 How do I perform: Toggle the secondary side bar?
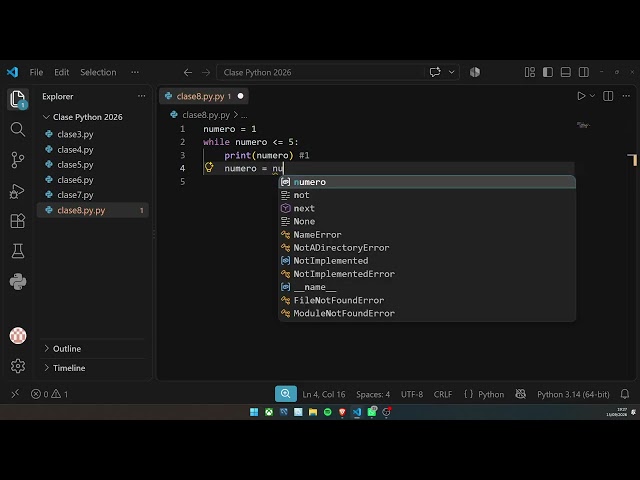584,72
